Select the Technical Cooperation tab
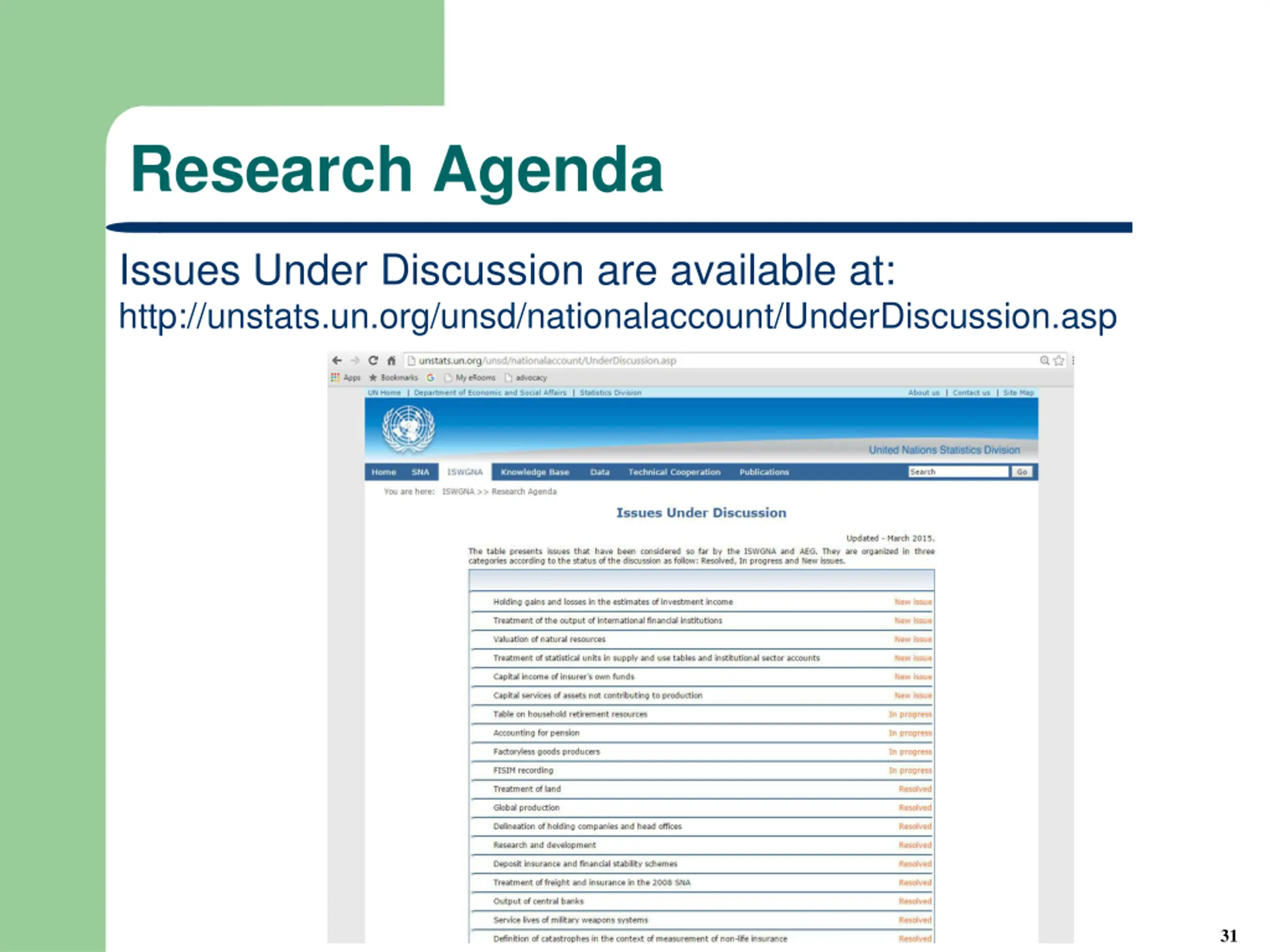 [x=674, y=472]
